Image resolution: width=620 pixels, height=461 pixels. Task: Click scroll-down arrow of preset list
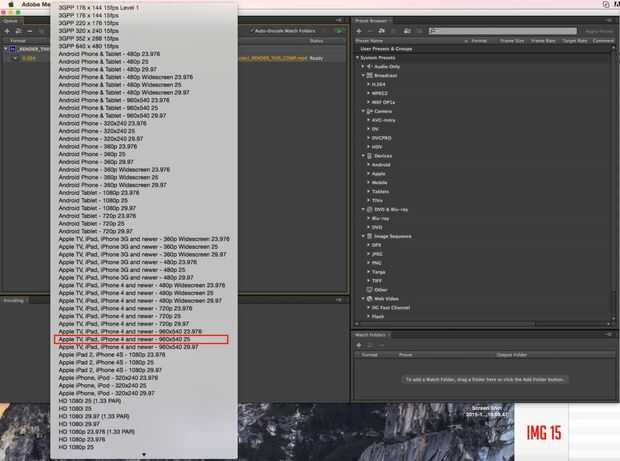pyautogui.click(x=144, y=455)
